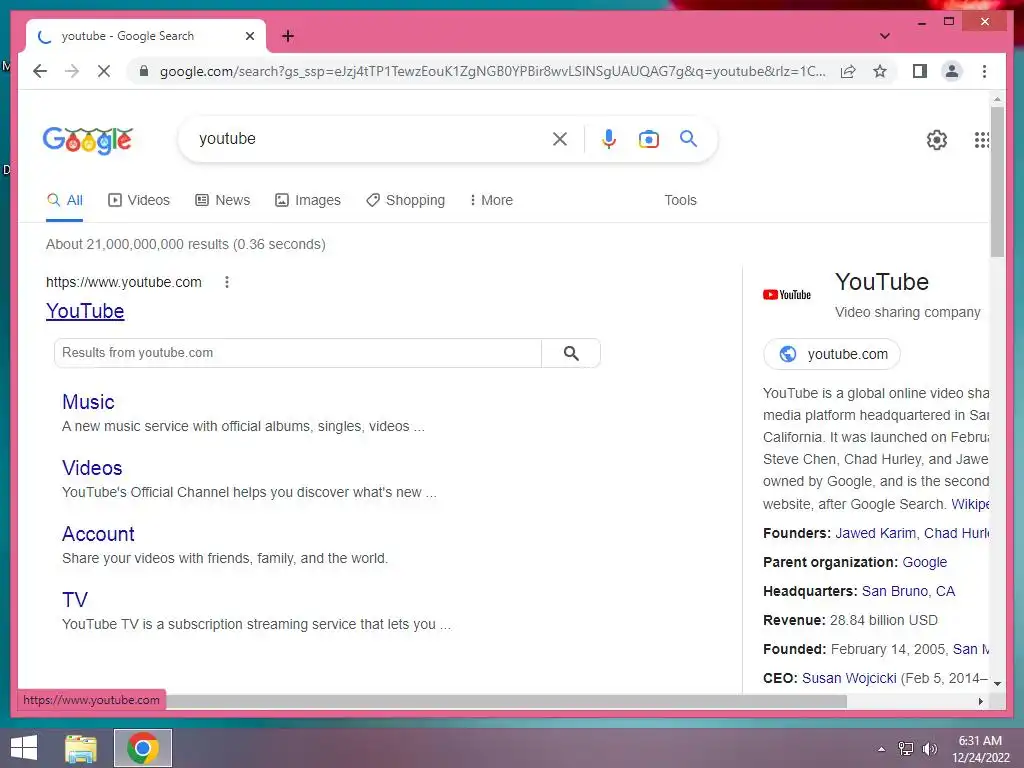Open the Jawed Karim founder link

point(875,533)
